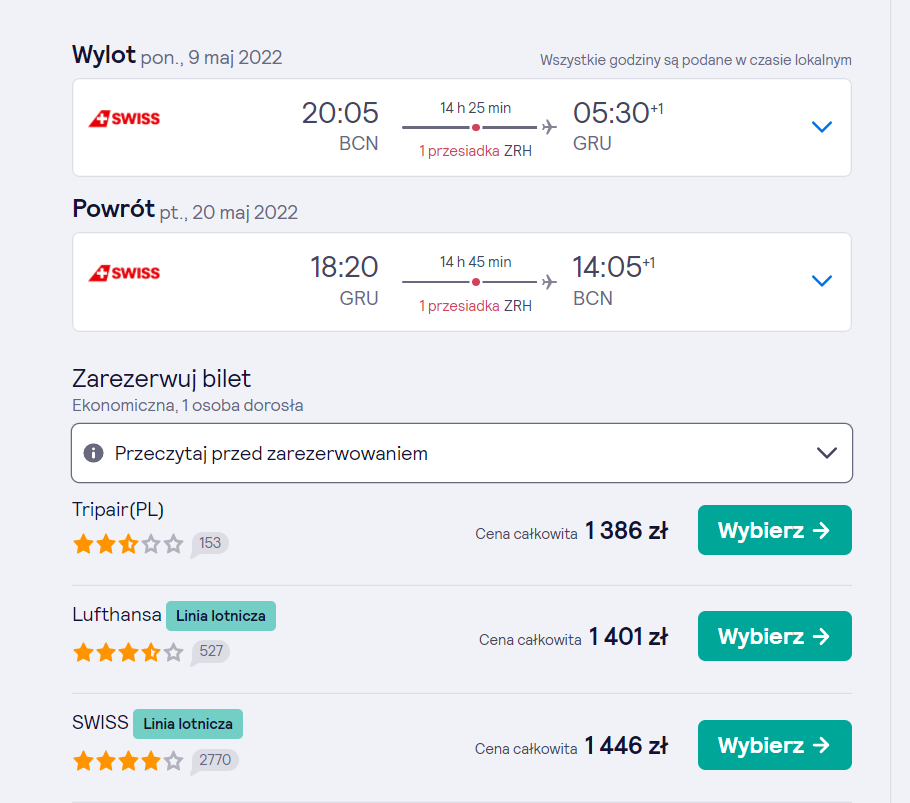The image size is (910, 803).
Task: Click the SWISS logo on outbound flight
Action: click(124, 118)
